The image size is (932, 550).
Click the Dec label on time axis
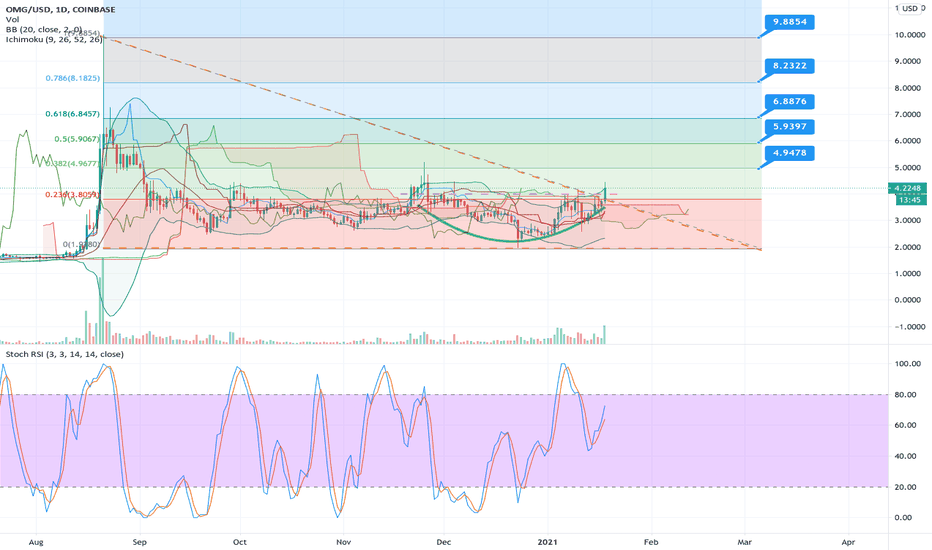[443, 542]
